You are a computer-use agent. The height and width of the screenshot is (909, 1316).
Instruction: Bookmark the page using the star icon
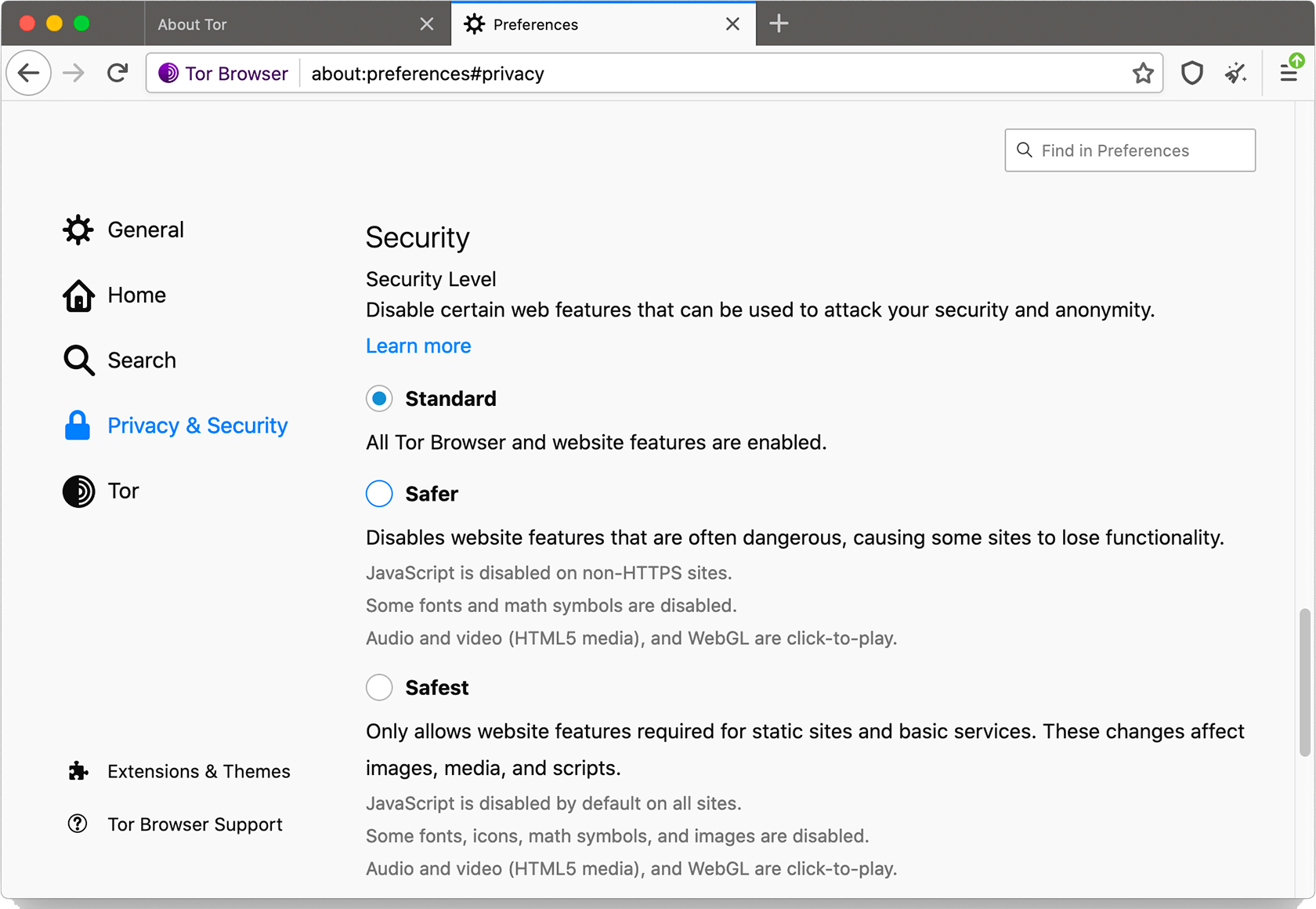point(1143,72)
